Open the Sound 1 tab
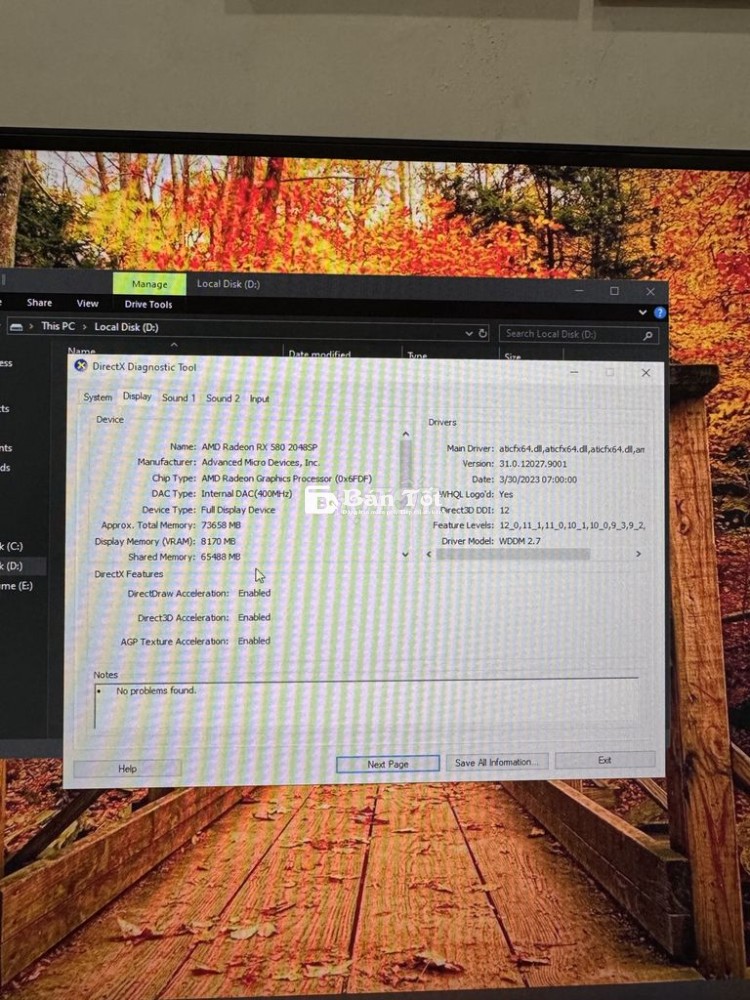Viewport: 750px width, 1000px height. (179, 398)
